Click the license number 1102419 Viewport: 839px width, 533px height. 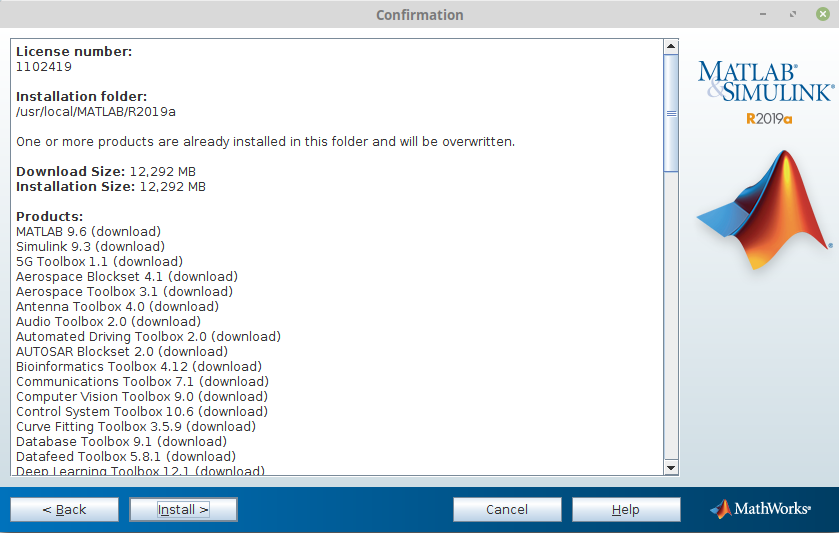click(x=44, y=67)
